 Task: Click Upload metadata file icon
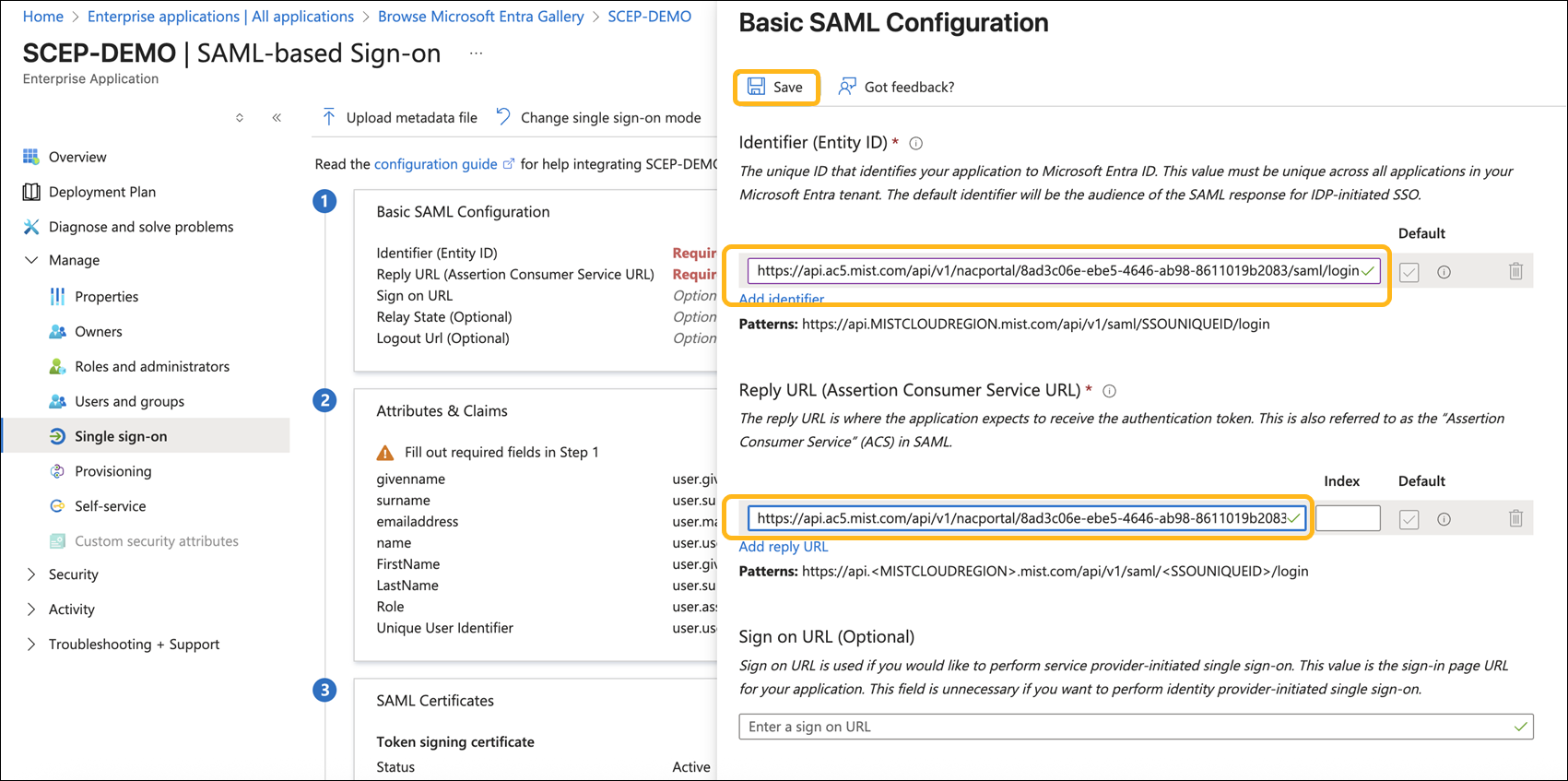click(329, 117)
